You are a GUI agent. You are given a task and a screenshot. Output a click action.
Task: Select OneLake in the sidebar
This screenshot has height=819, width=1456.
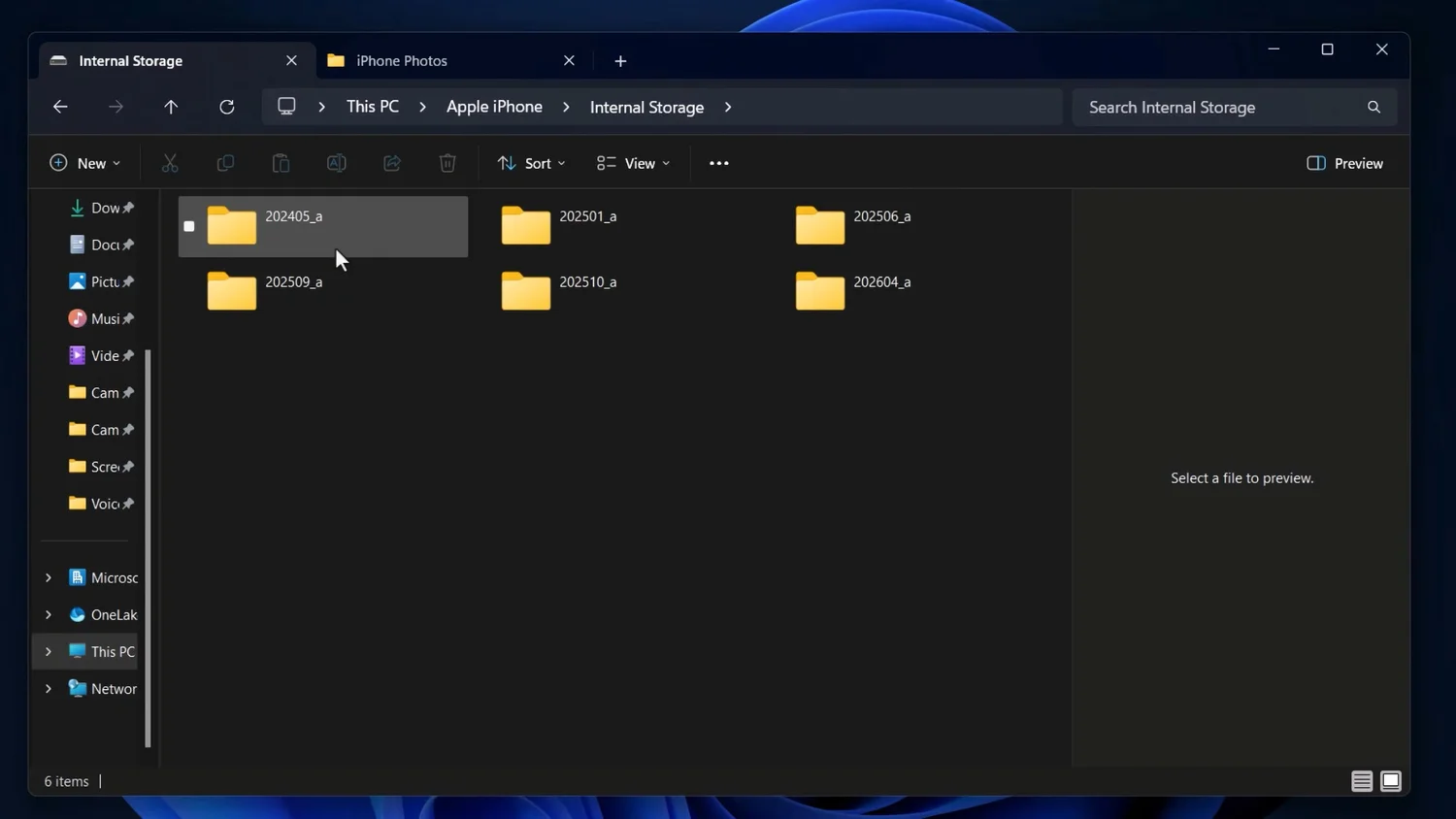[x=102, y=614]
